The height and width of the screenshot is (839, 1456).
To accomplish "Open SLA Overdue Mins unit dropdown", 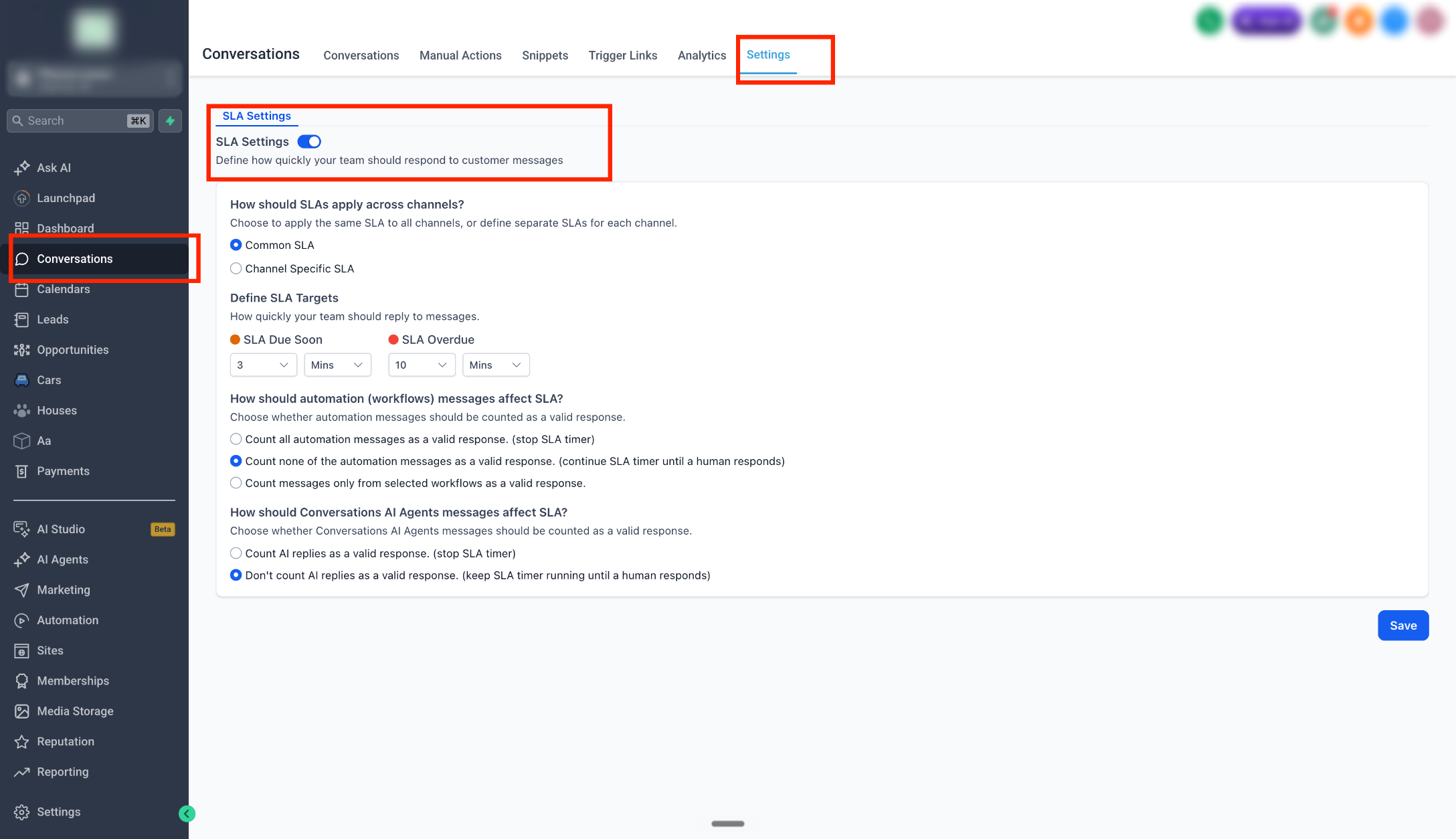I will [496, 365].
